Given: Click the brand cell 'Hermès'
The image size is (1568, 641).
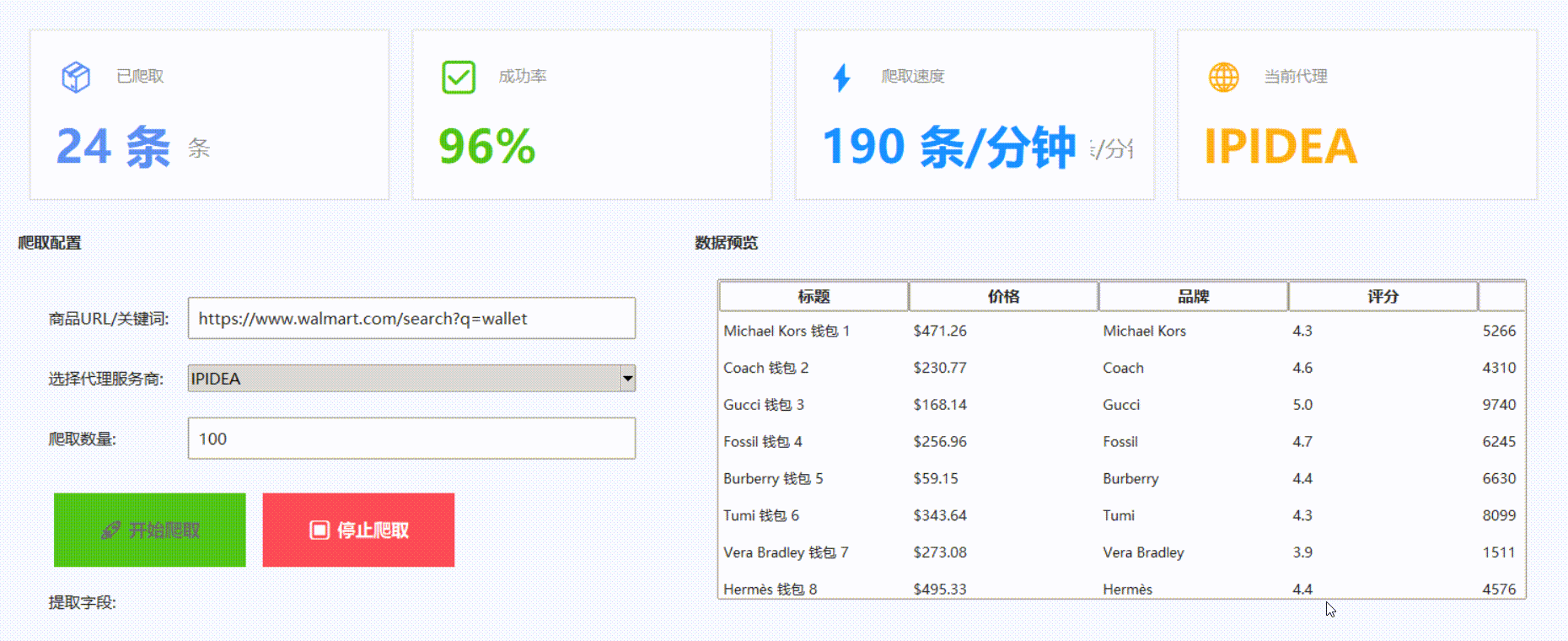Looking at the screenshot, I should pyautogui.click(x=1127, y=589).
